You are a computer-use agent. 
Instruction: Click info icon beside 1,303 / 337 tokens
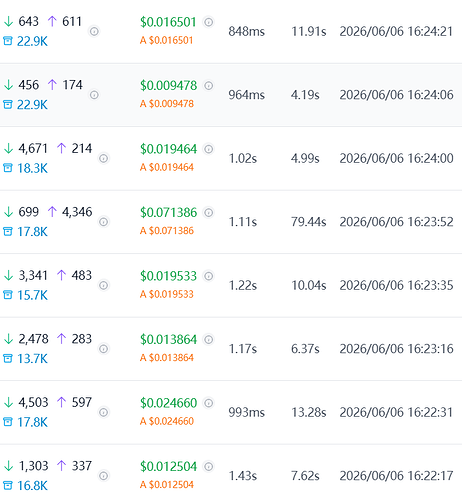[x=104, y=476]
